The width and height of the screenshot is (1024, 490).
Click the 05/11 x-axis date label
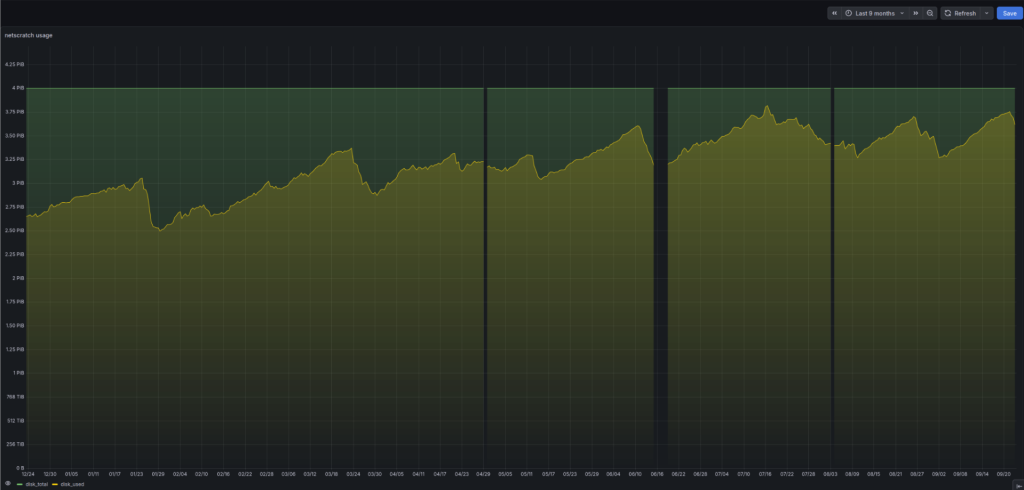point(526,474)
